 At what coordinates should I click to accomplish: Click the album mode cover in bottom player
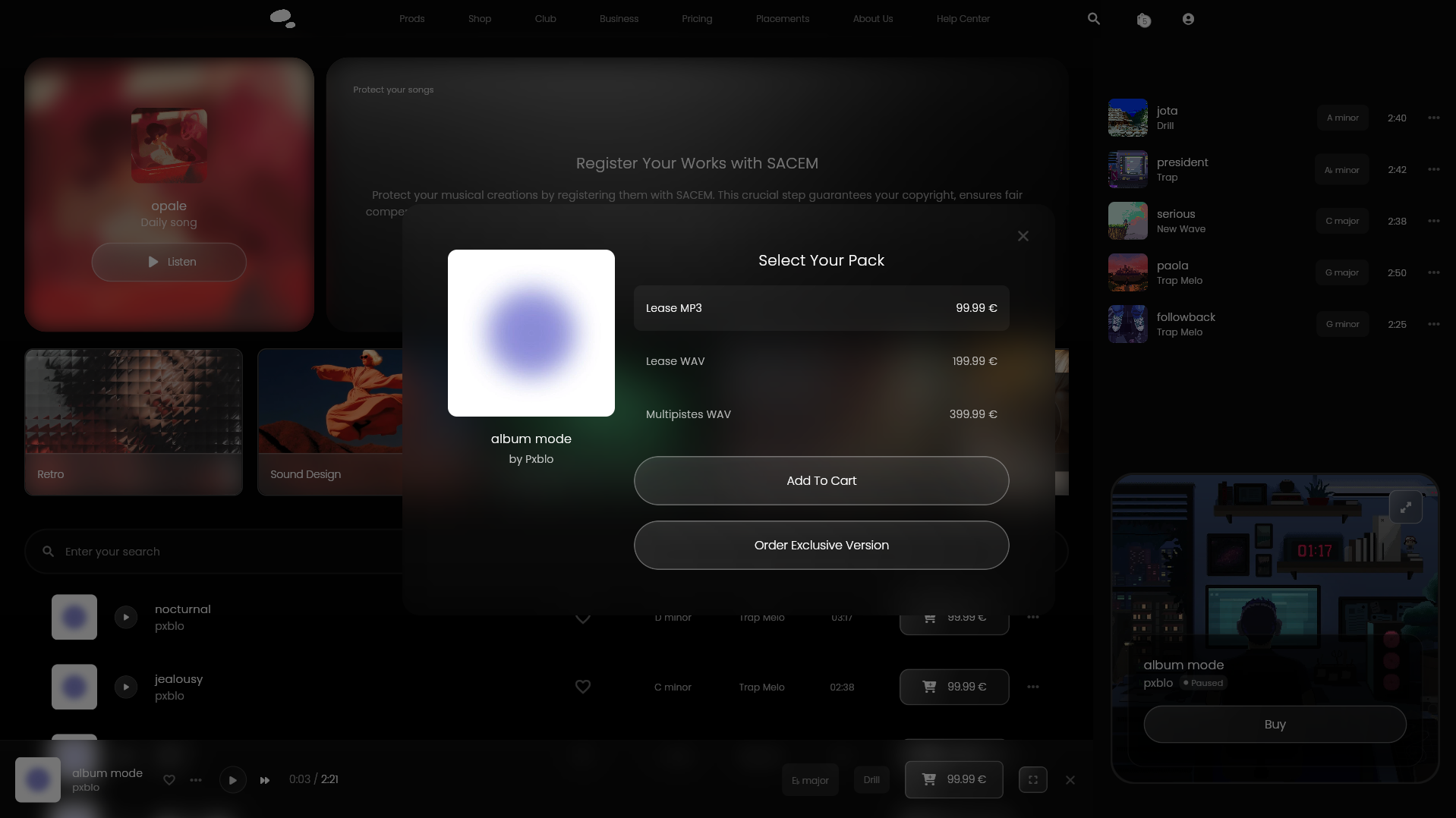point(38,780)
